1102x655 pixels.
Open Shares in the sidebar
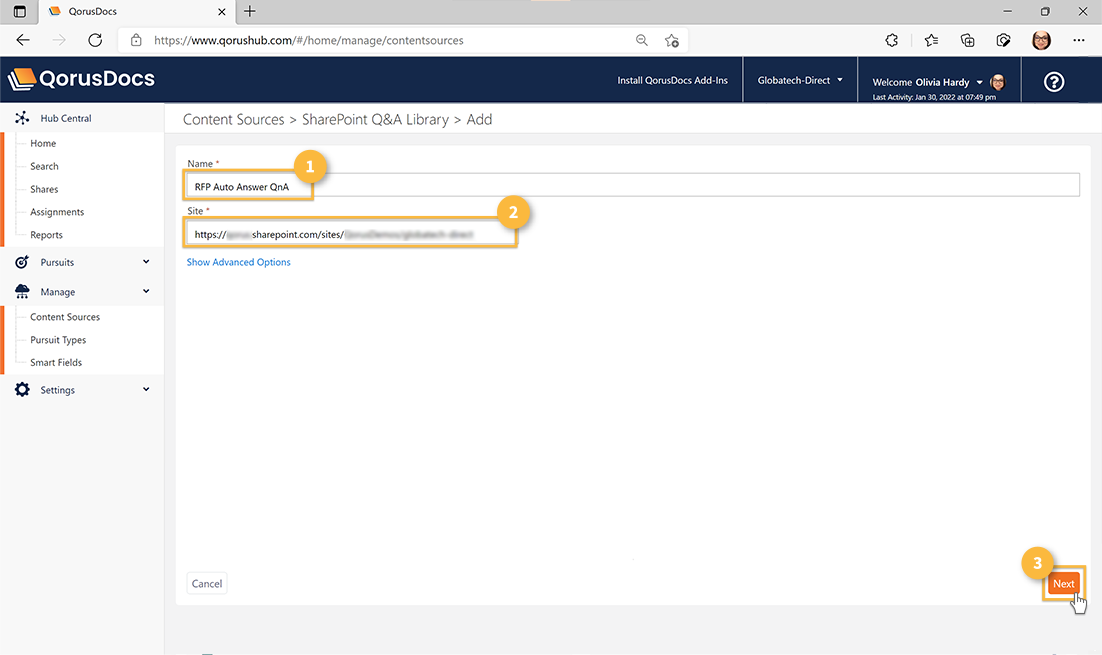pyautogui.click(x=44, y=190)
